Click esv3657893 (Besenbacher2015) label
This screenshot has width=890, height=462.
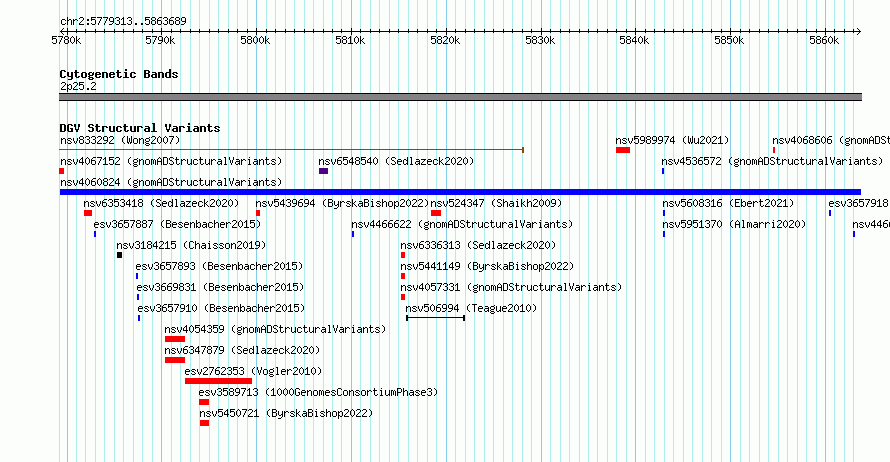(x=219, y=266)
